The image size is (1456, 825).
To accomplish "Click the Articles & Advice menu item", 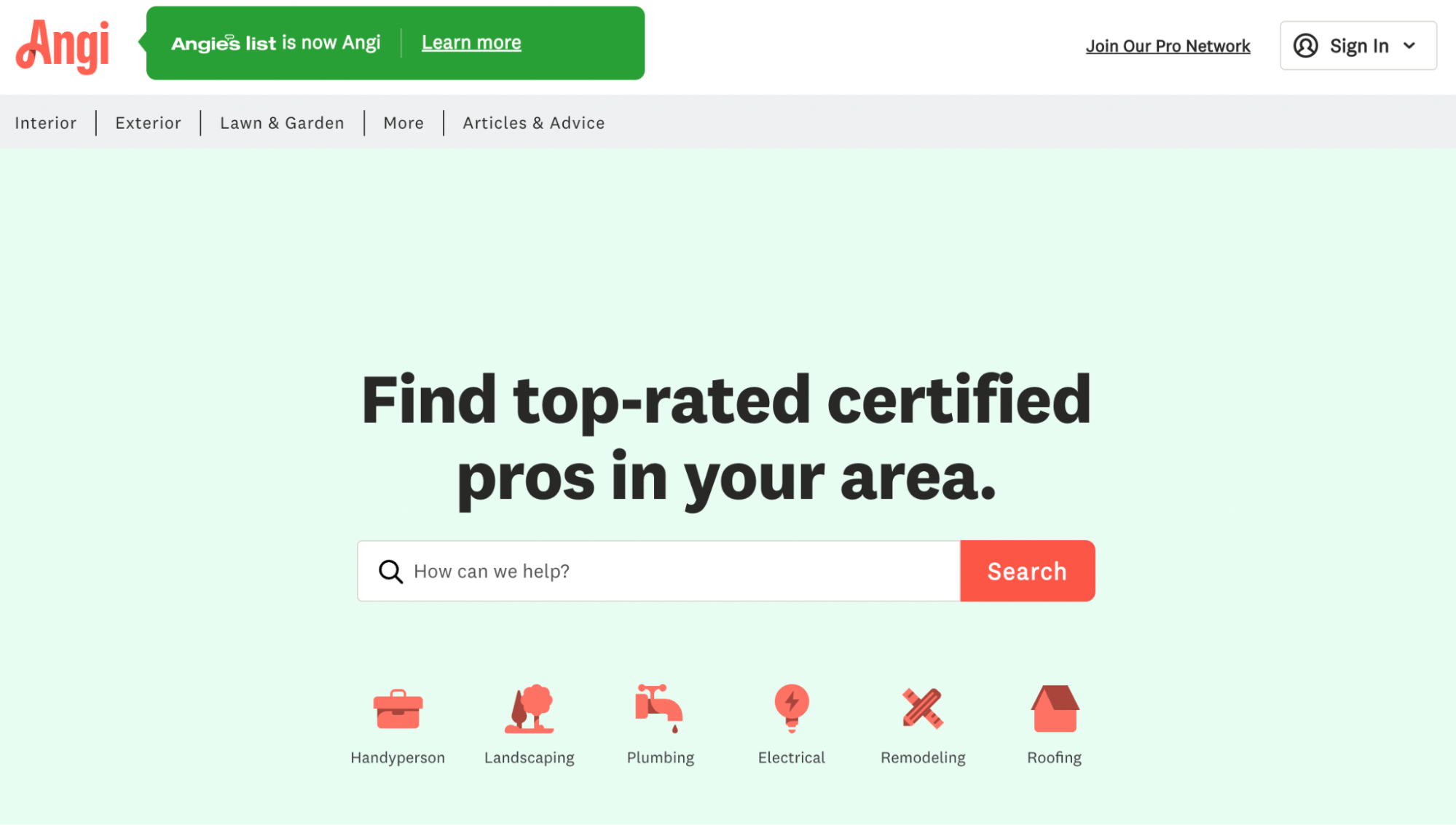I will (534, 122).
